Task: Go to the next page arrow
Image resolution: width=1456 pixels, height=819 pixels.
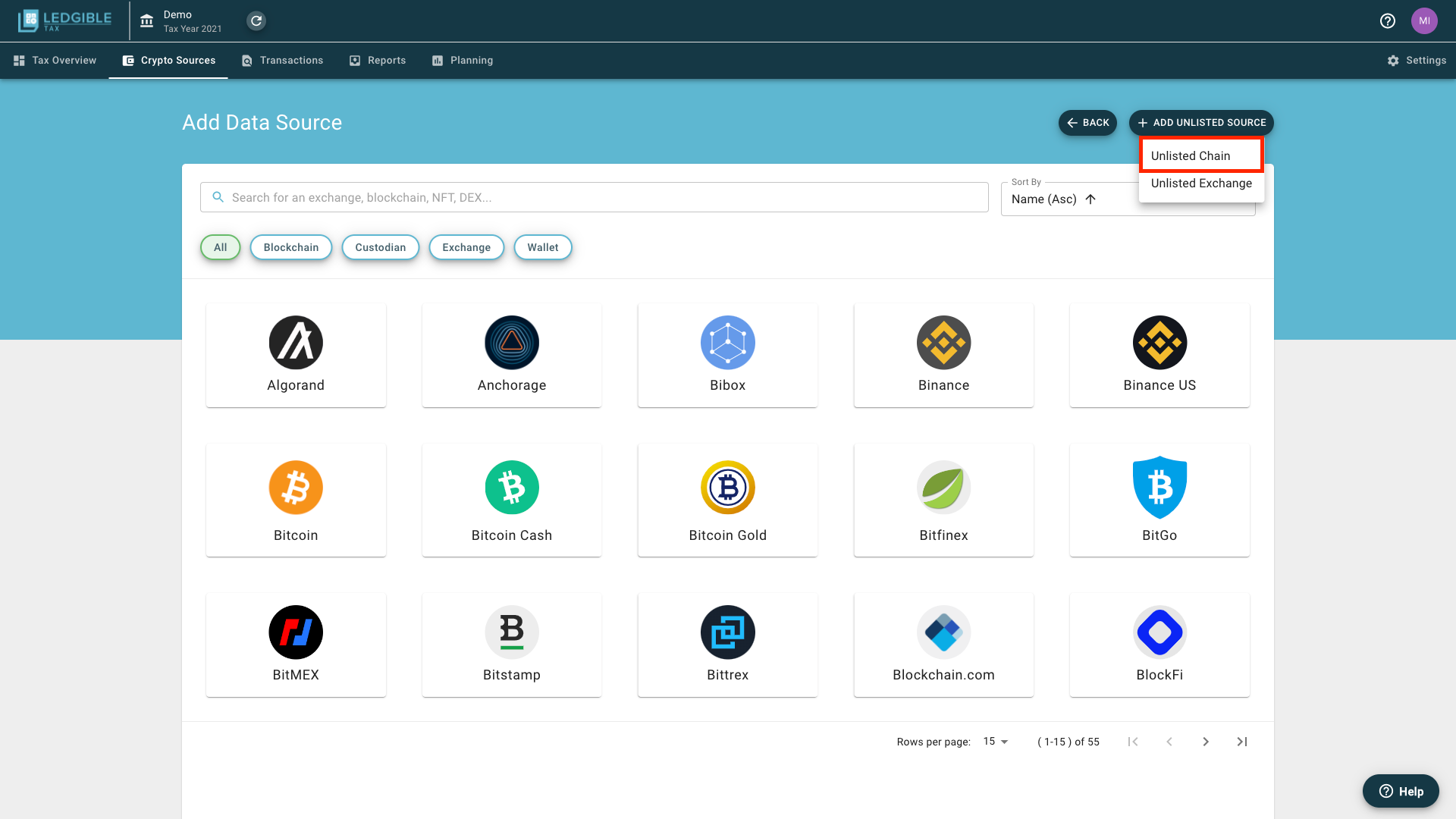Action: pyautogui.click(x=1206, y=742)
